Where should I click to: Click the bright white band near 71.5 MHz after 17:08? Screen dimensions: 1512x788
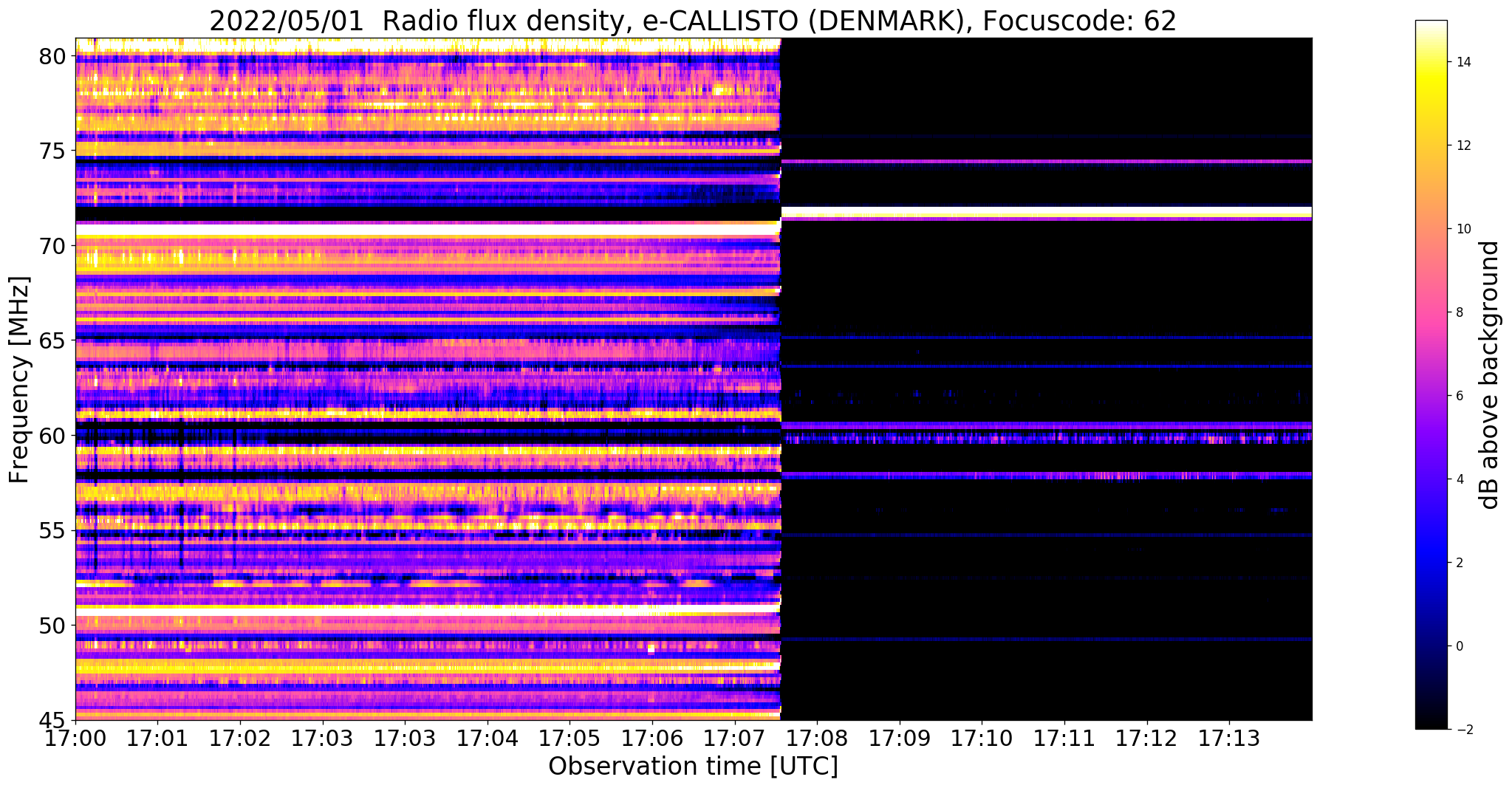[x=1047, y=212]
